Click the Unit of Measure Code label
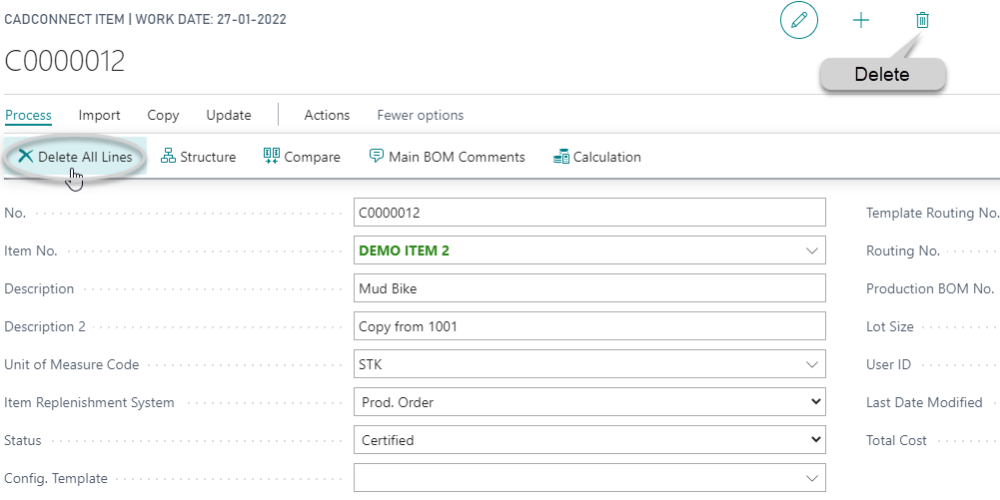 [x=71, y=365]
